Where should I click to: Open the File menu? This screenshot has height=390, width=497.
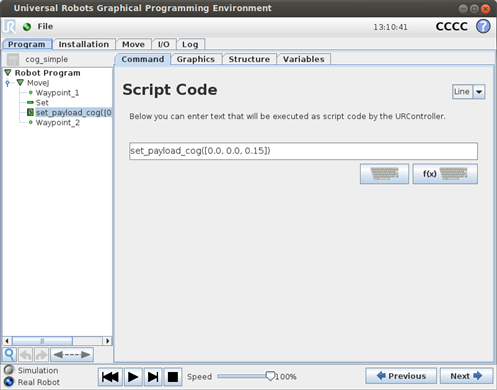[x=45, y=26]
